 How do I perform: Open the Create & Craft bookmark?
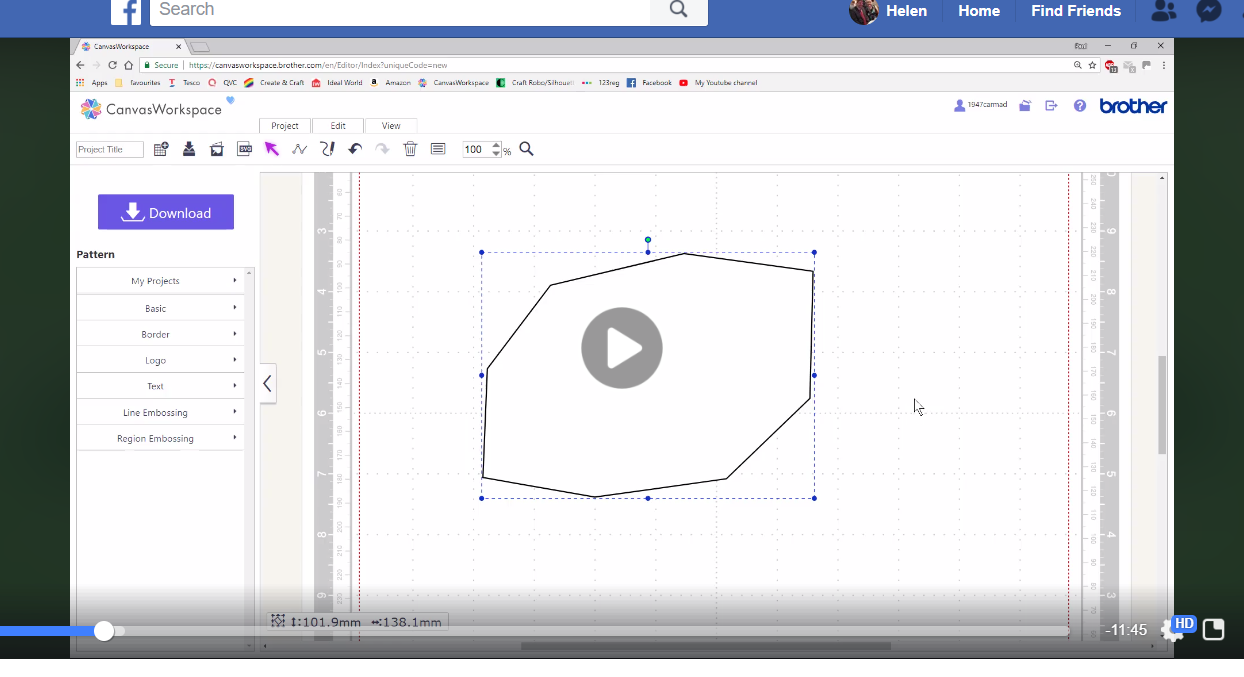point(274,83)
